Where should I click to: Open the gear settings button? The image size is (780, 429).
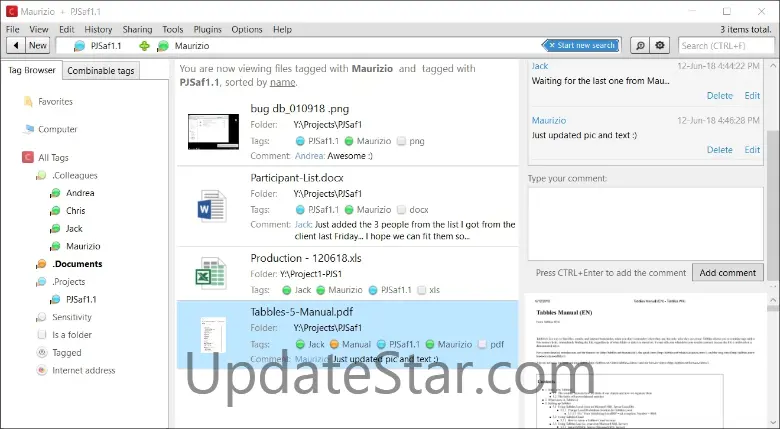point(660,46)
